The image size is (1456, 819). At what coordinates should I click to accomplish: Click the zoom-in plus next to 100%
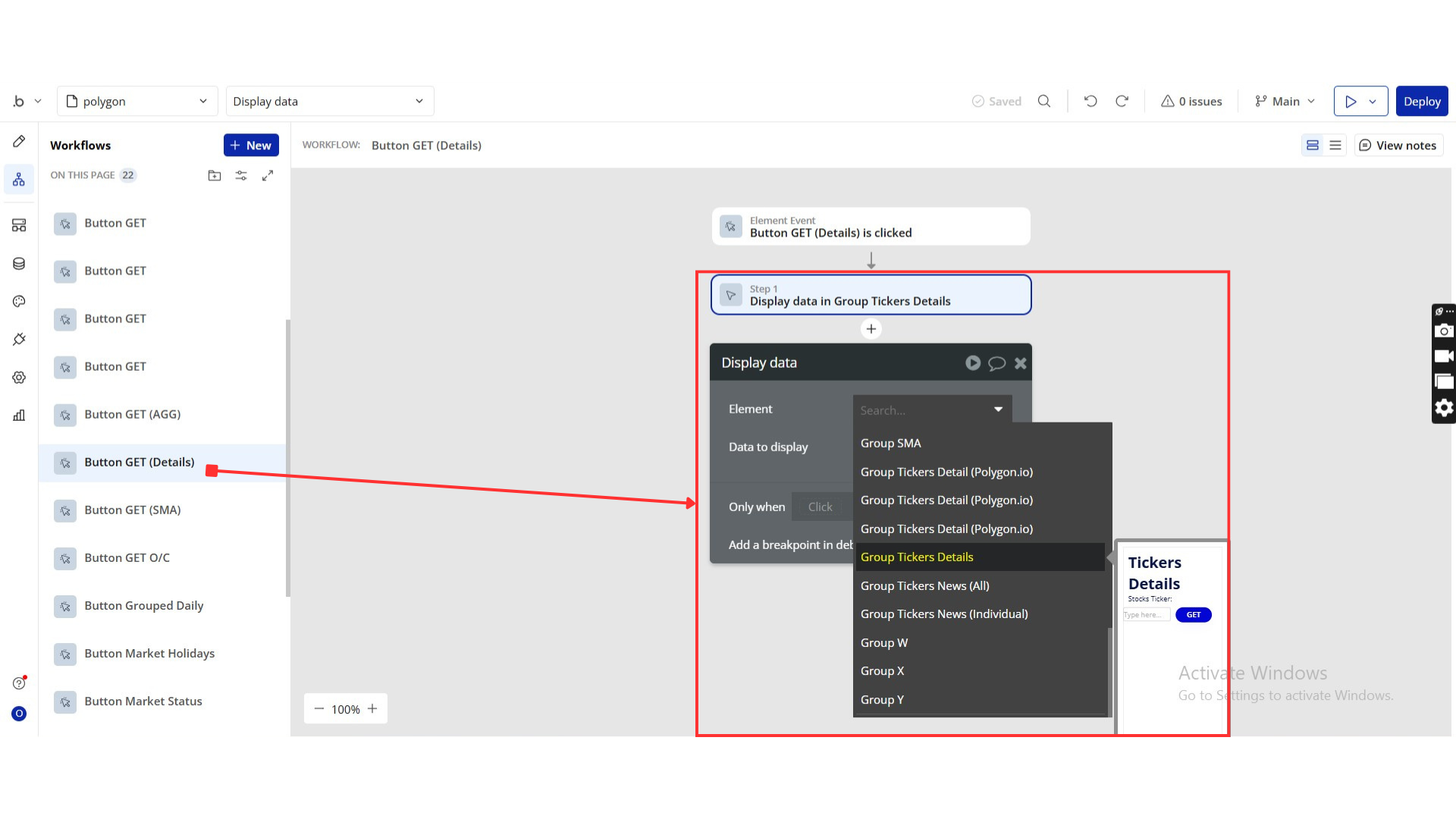372,708
